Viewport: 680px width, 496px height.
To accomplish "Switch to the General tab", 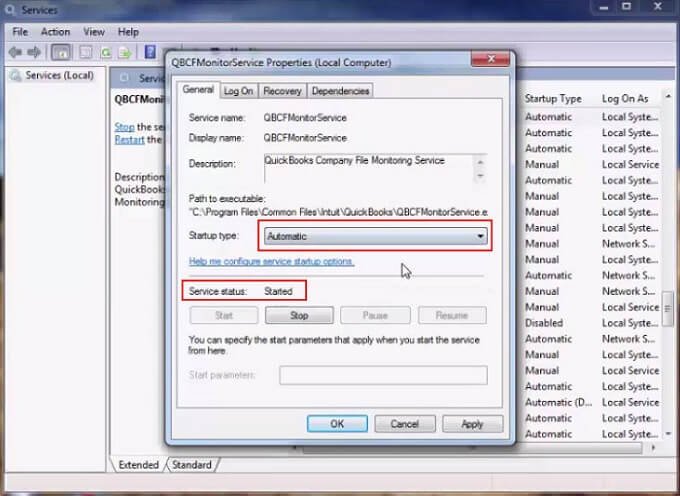I will 198,90.
